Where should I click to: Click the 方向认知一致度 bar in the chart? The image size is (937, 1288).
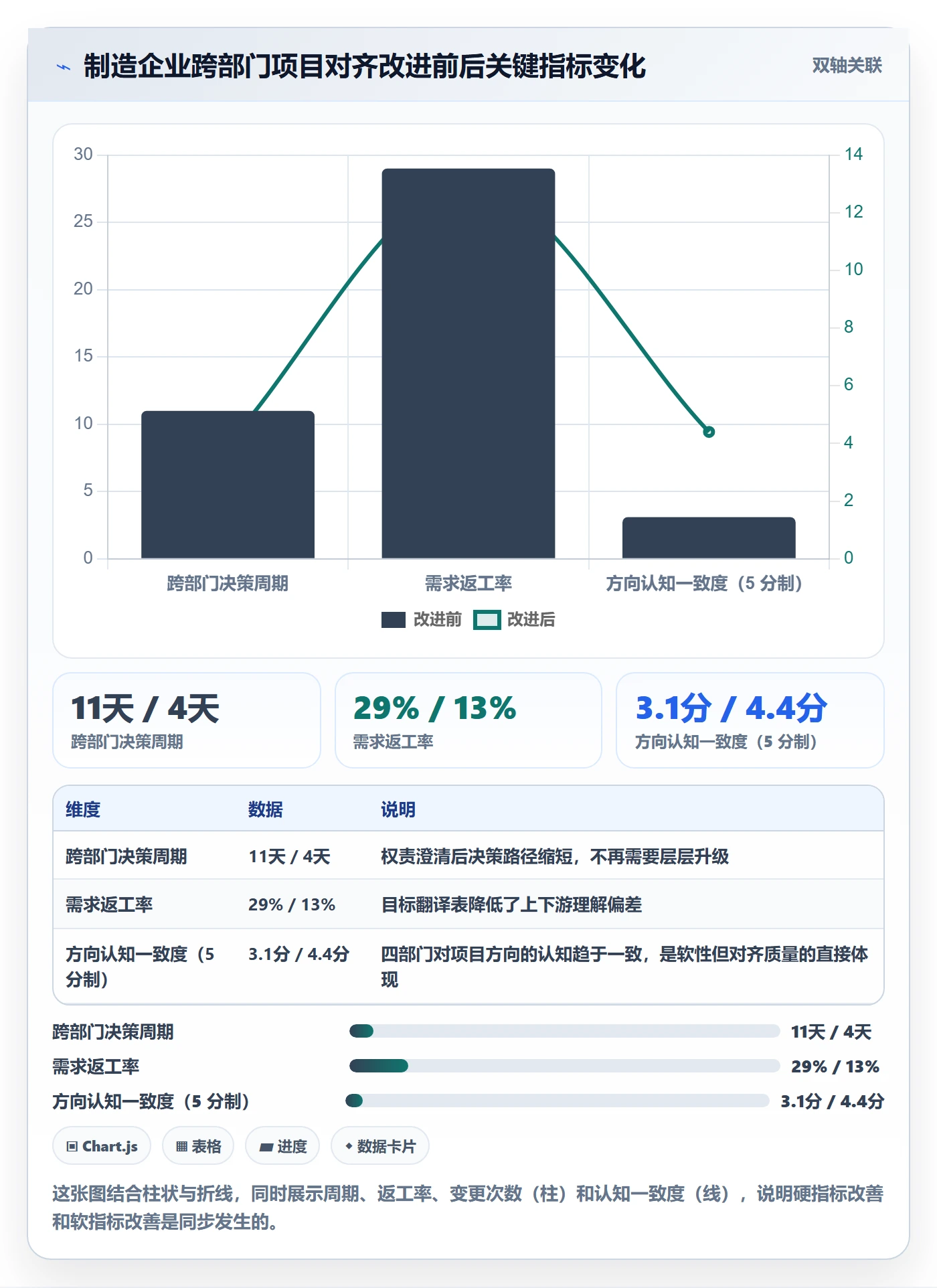click(x=709, y=538)
